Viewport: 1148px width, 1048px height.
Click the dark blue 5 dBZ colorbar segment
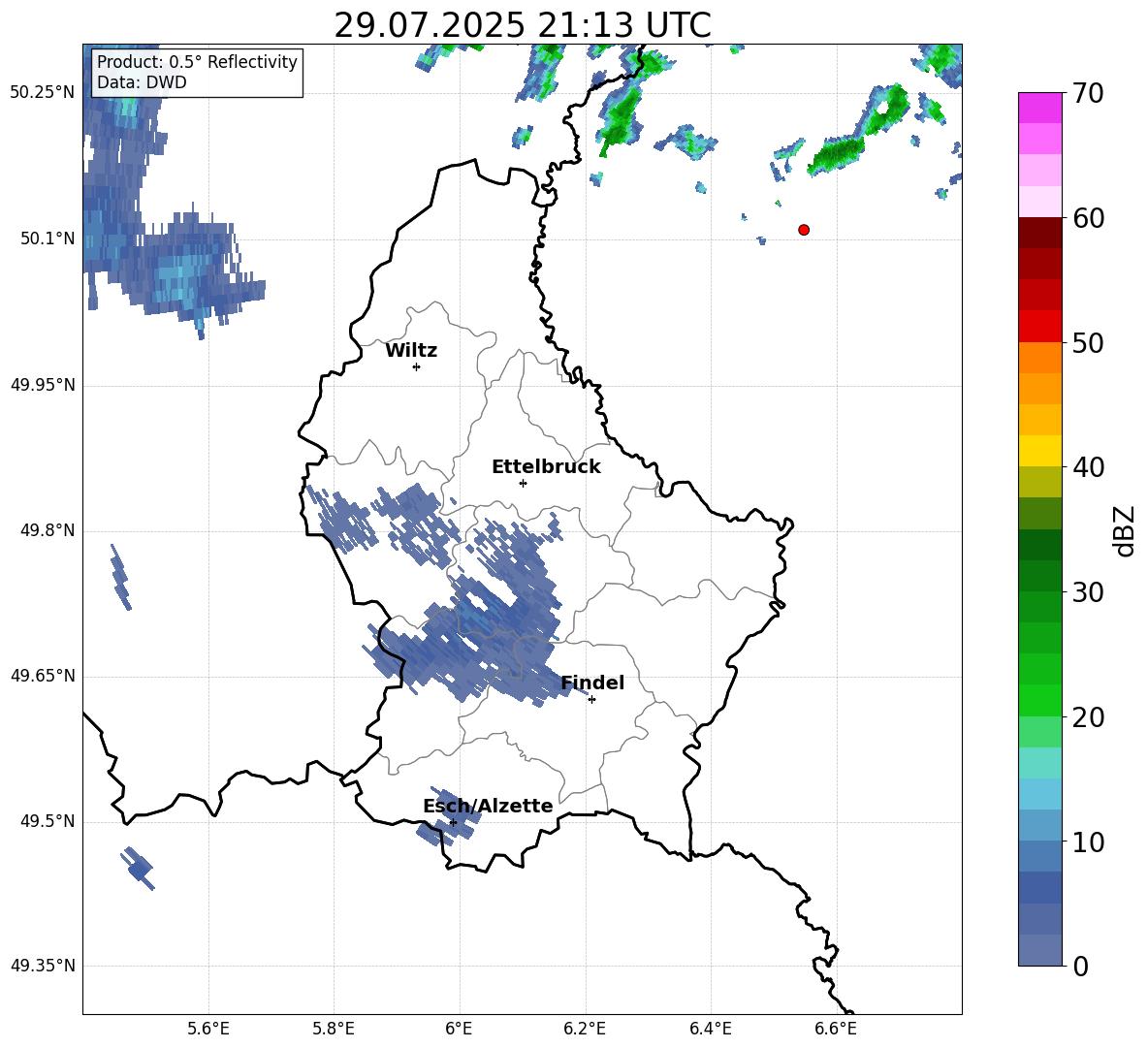[x=1040, y=887]
